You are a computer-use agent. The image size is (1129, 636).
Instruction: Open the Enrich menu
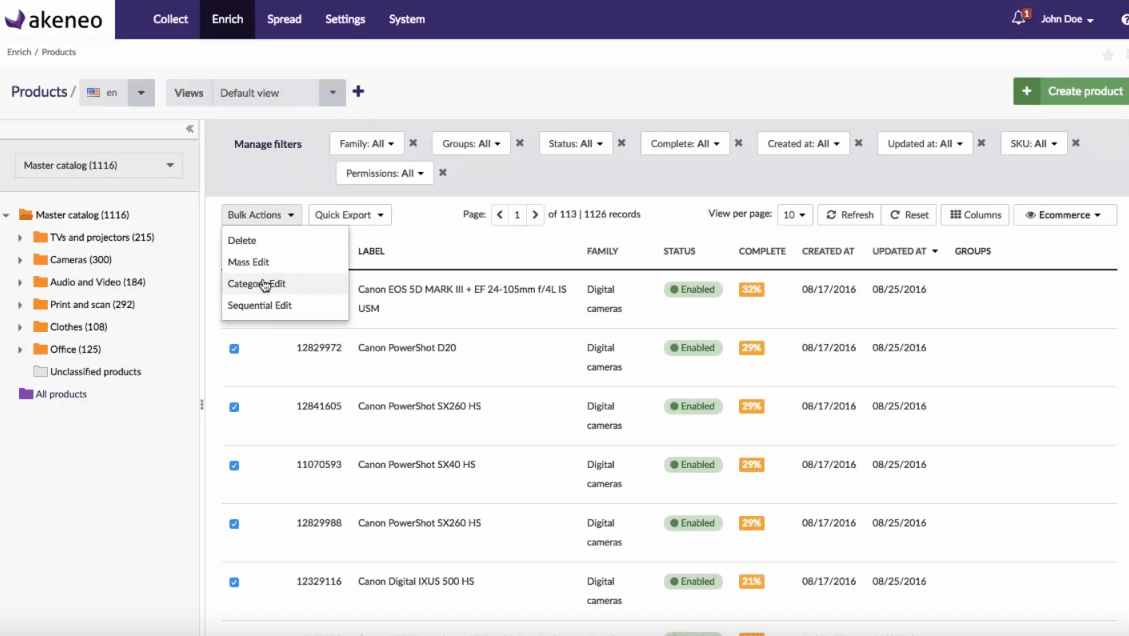[x=228, y=19]
